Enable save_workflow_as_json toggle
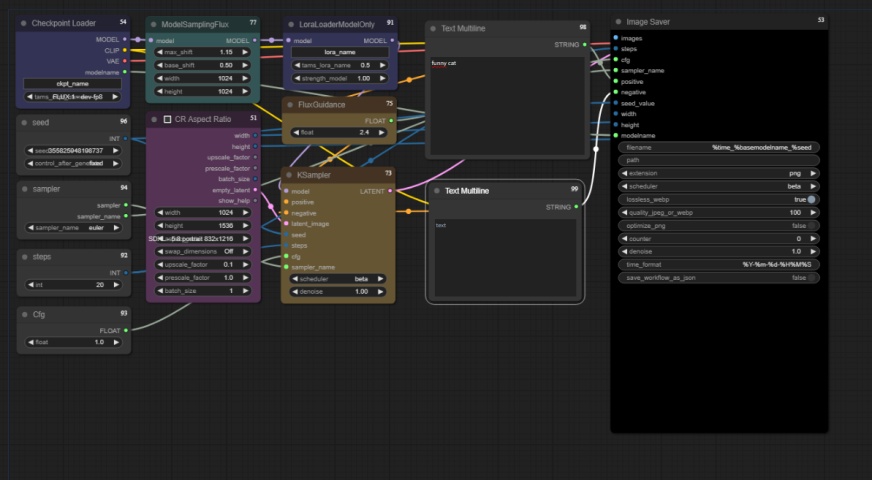The image size is (872, 480). (811, 277)
